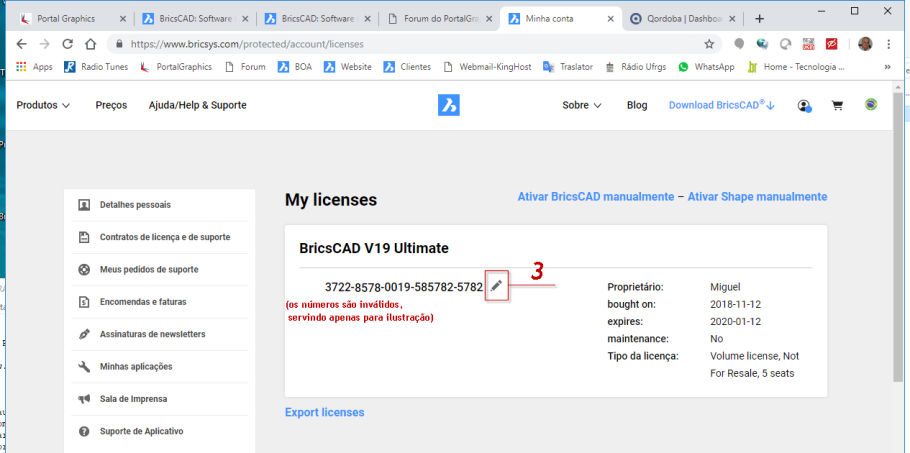Click the Encomendas e faturas invoice icon
This screenshot has width=910, height=453.
(84, 302)
